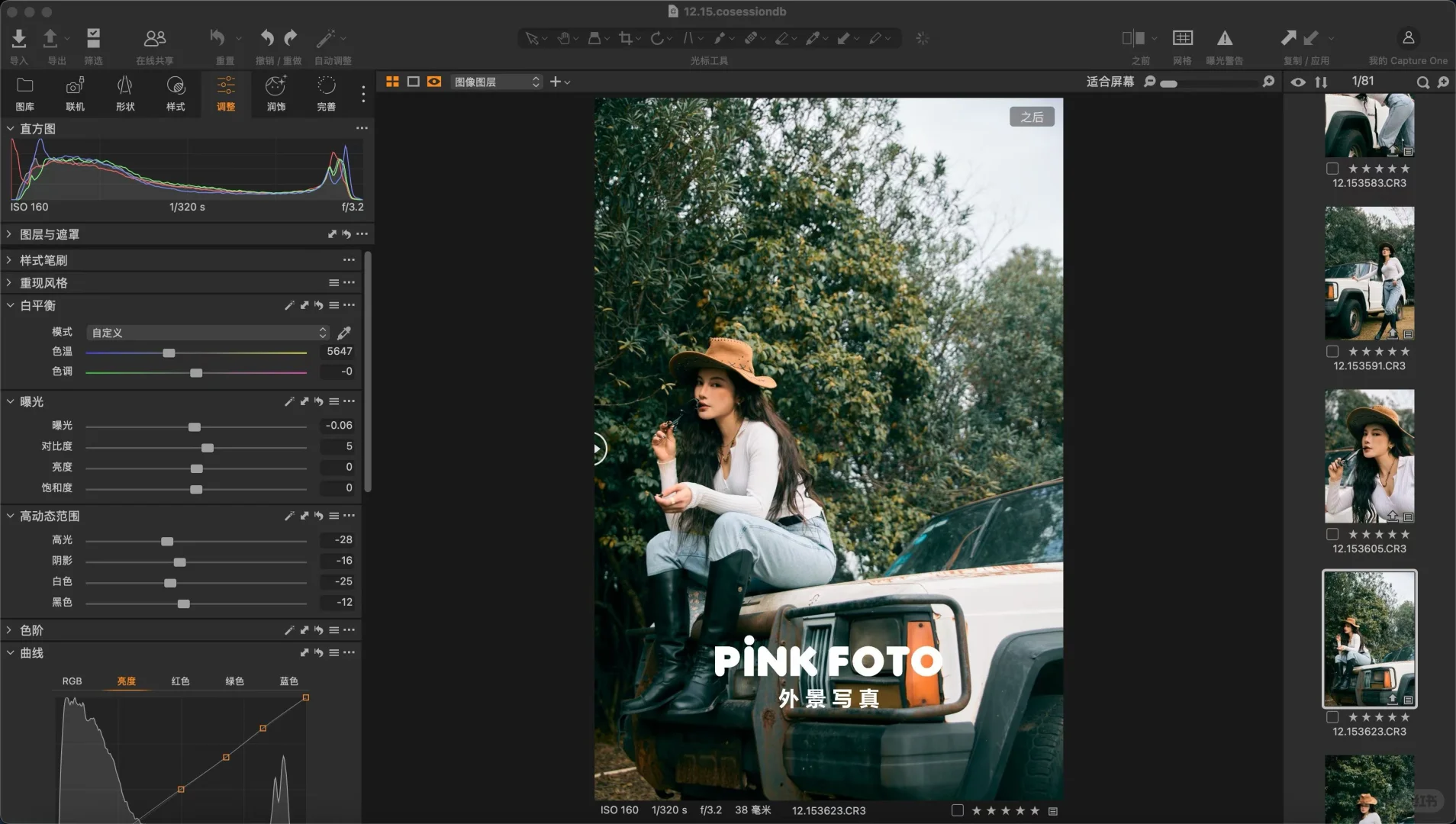Select the 蓝色 curve channel tab
1456x824 pixels.
tap(288, 681)
